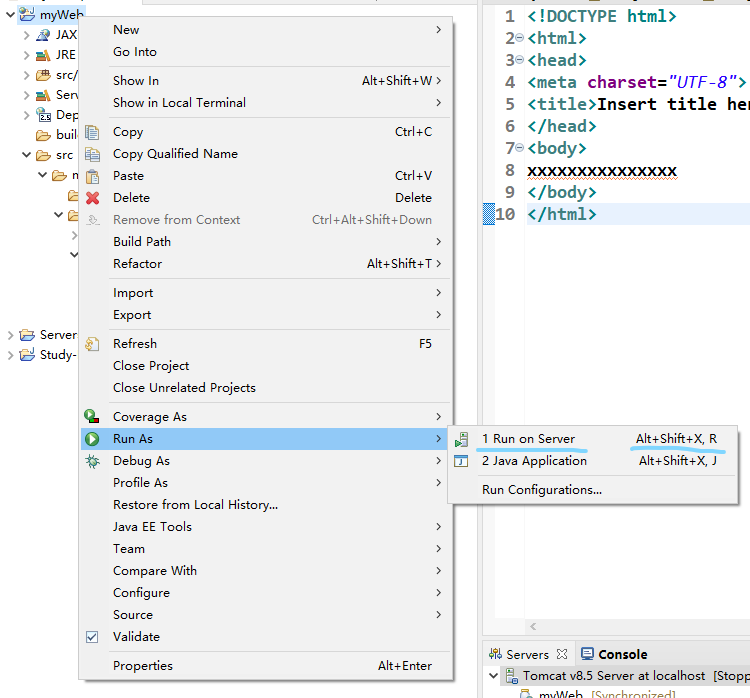Open Run Configurations dialog
Image resolution: width=750 pixels, height=698 pixels.
tap(593, 490)
